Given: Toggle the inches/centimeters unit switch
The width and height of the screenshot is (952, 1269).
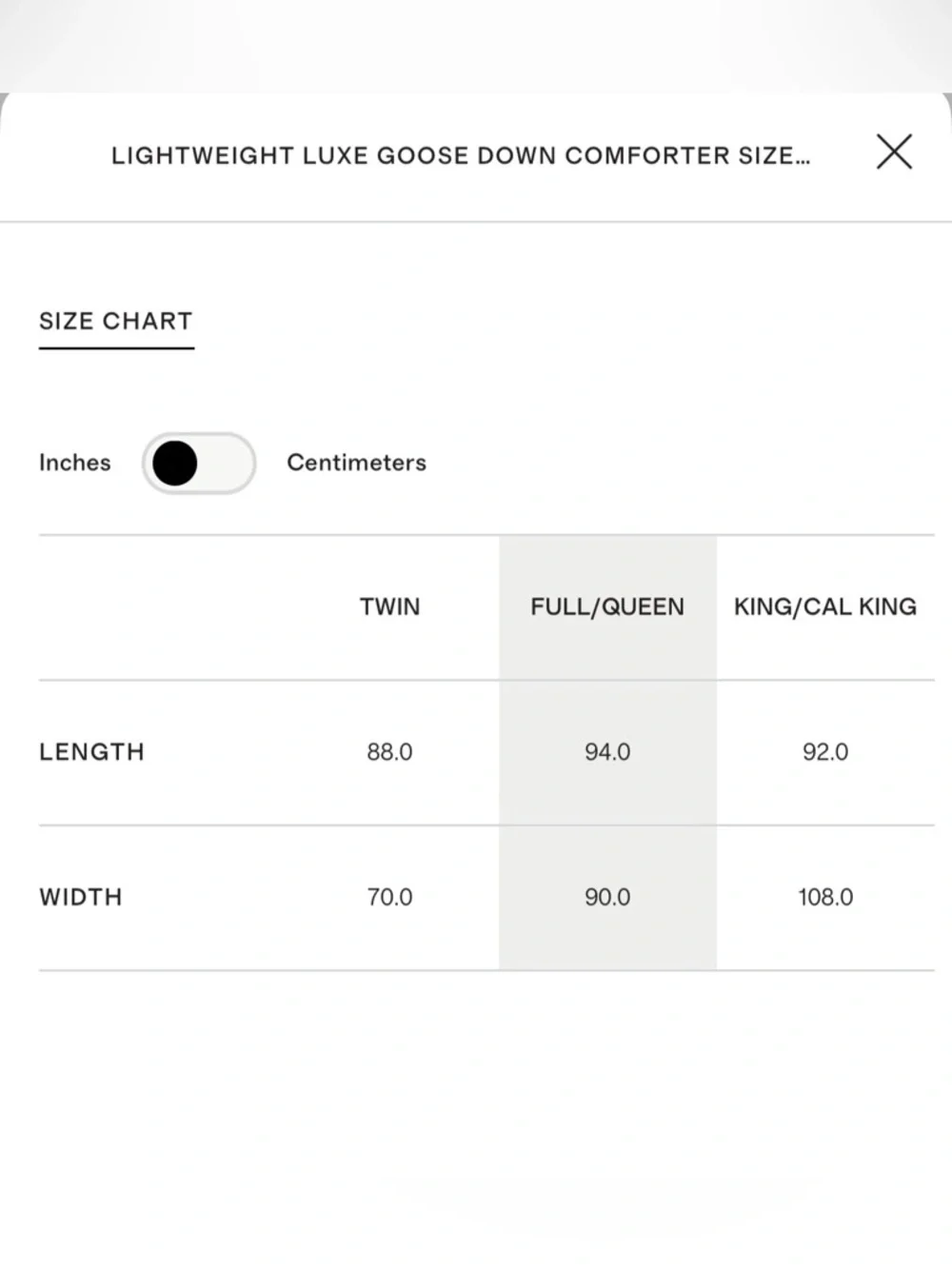Looking at the screenshot, I should click(199, 463).
